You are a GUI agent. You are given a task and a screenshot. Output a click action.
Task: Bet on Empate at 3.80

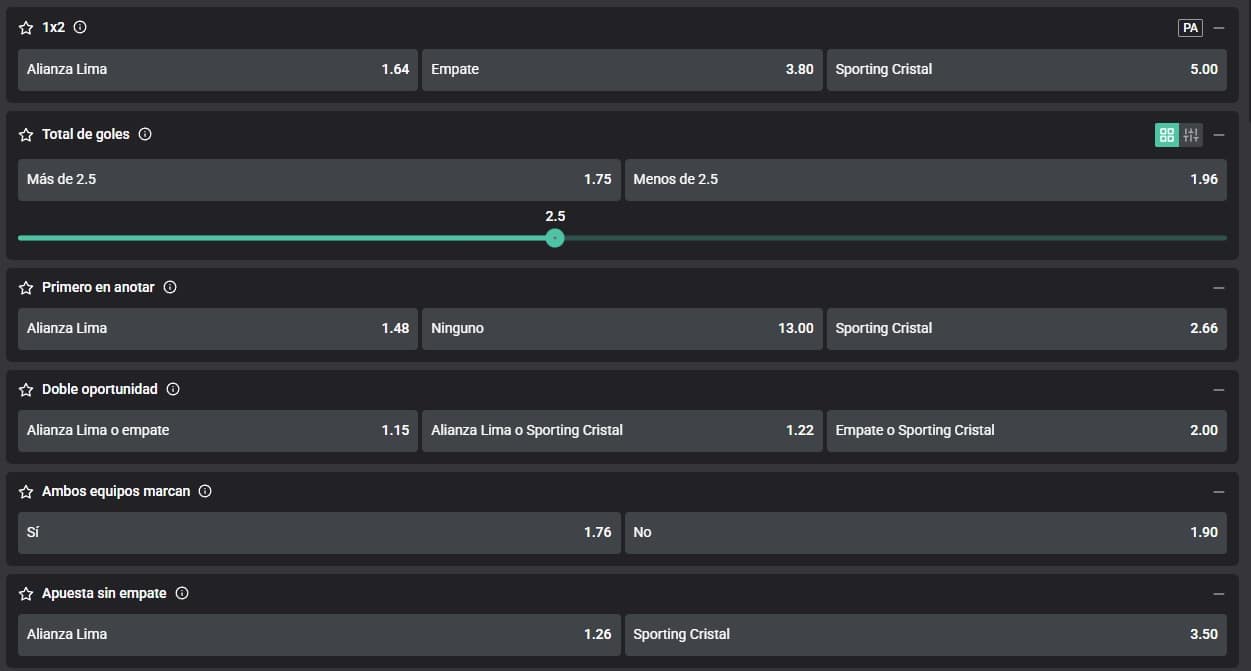(622, 70)
